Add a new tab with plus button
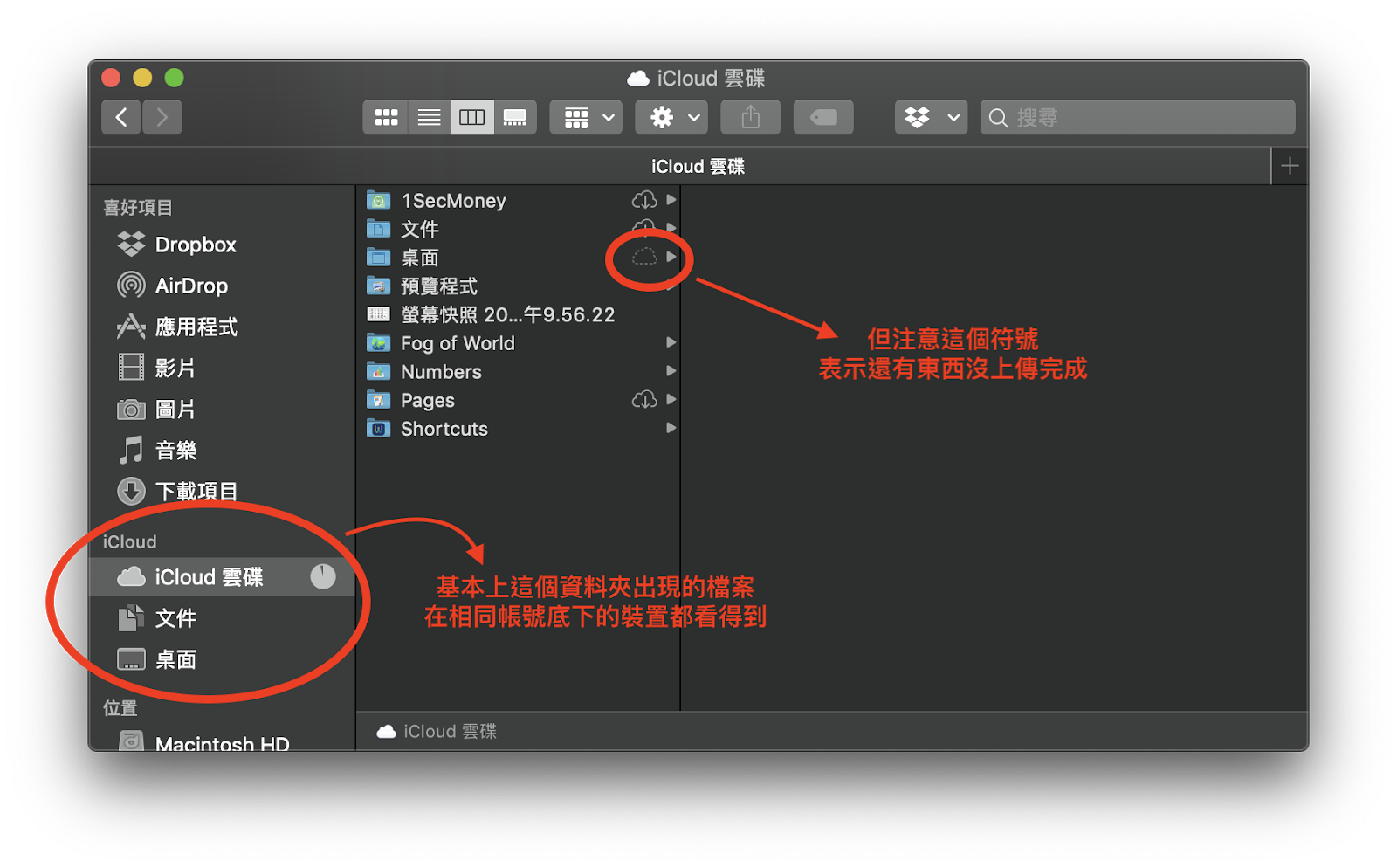This screenshot has width=1397, height=868. point(1290,166)
